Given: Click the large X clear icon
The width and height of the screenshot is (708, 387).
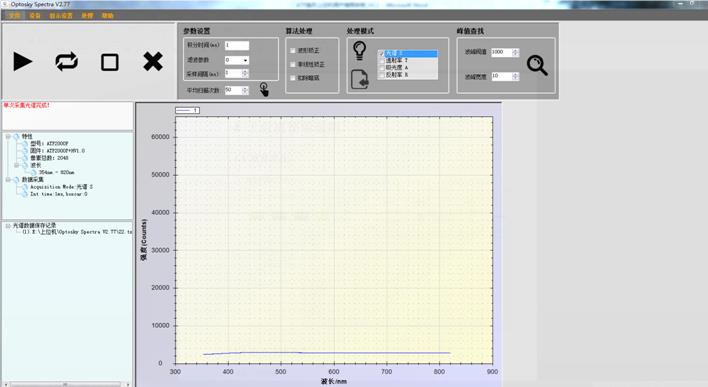Looking at the screenshot, I should pyautogui.click(x=153, y=61).
